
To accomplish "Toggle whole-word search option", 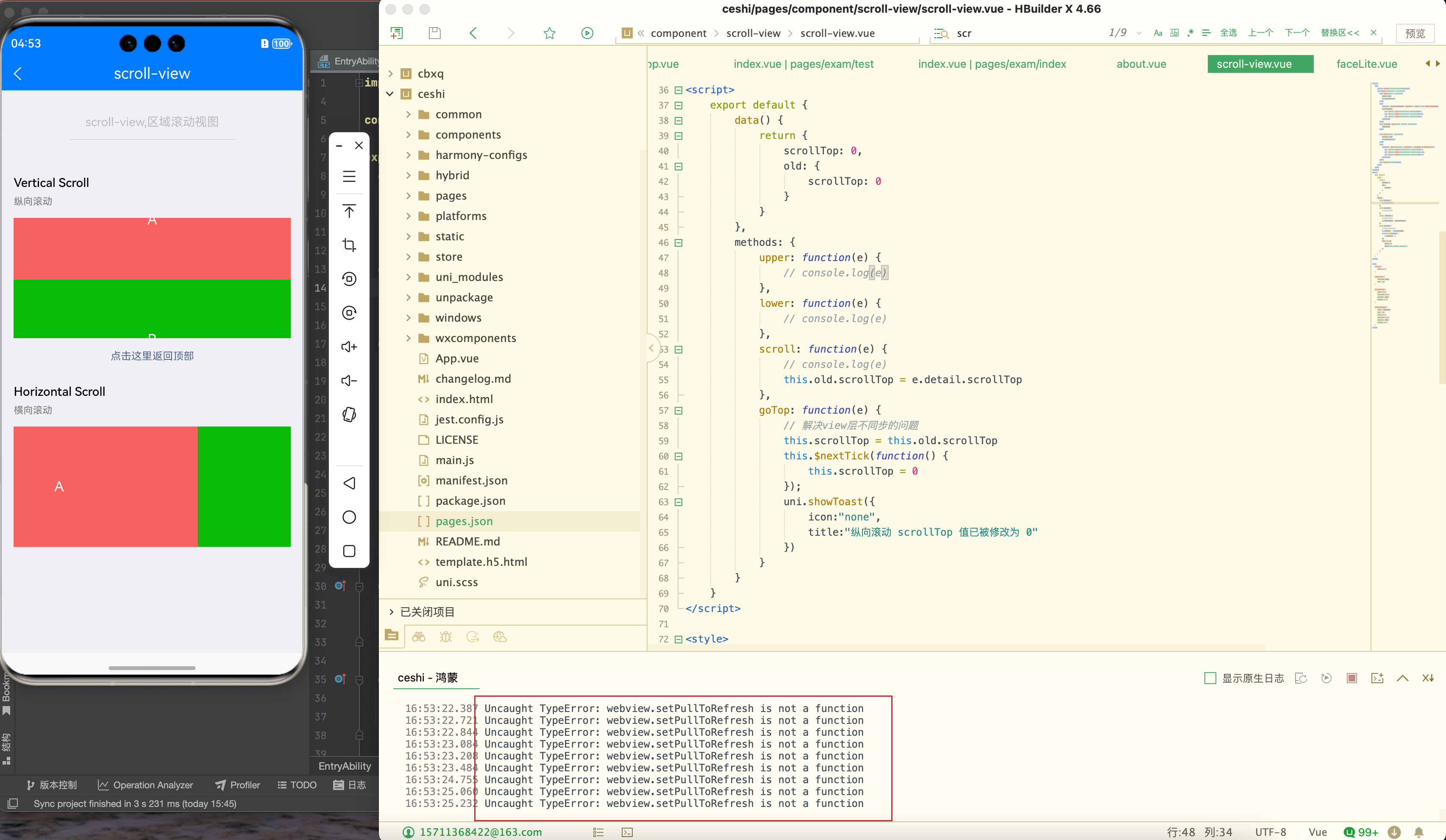I will click(1175, 33).
